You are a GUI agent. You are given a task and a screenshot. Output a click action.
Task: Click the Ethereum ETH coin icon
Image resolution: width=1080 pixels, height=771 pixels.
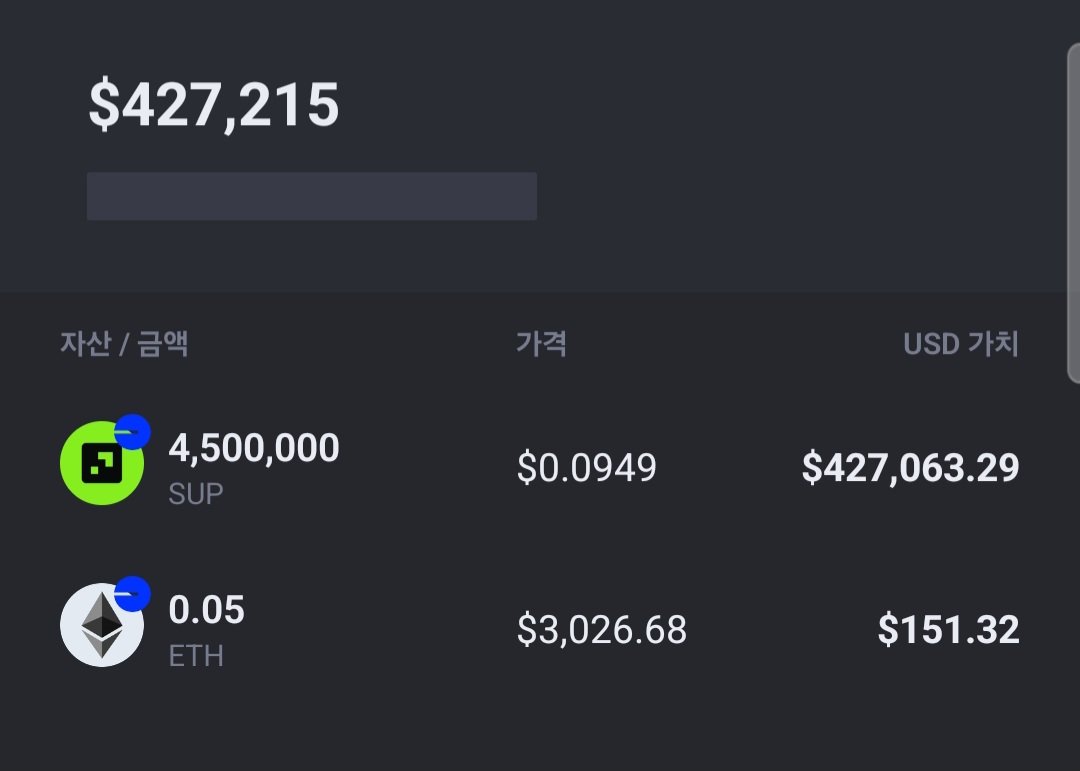(102, 625)
